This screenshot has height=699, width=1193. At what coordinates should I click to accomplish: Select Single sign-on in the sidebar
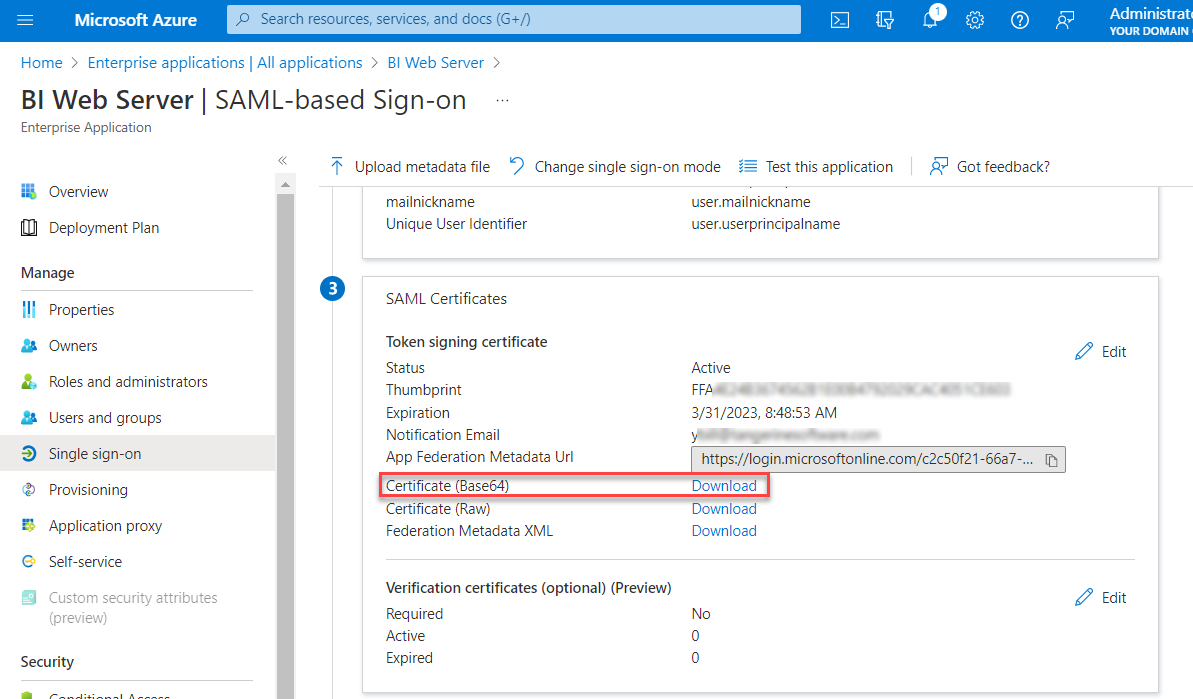tap(95, 454)
